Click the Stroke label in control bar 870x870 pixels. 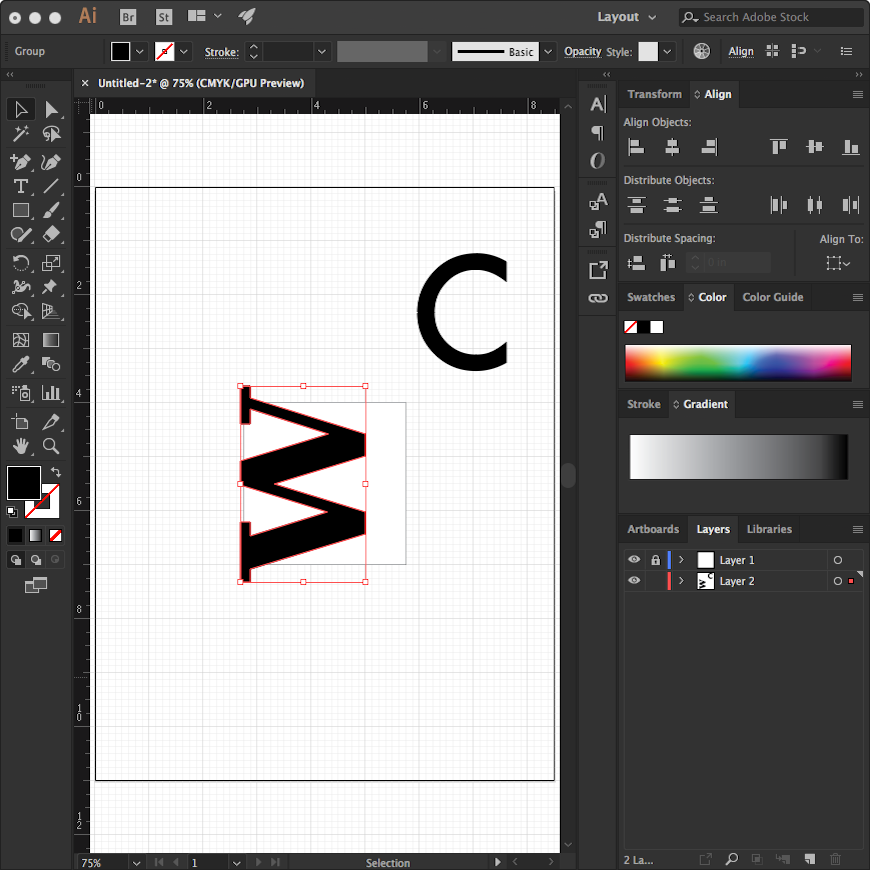click(221, 51)
